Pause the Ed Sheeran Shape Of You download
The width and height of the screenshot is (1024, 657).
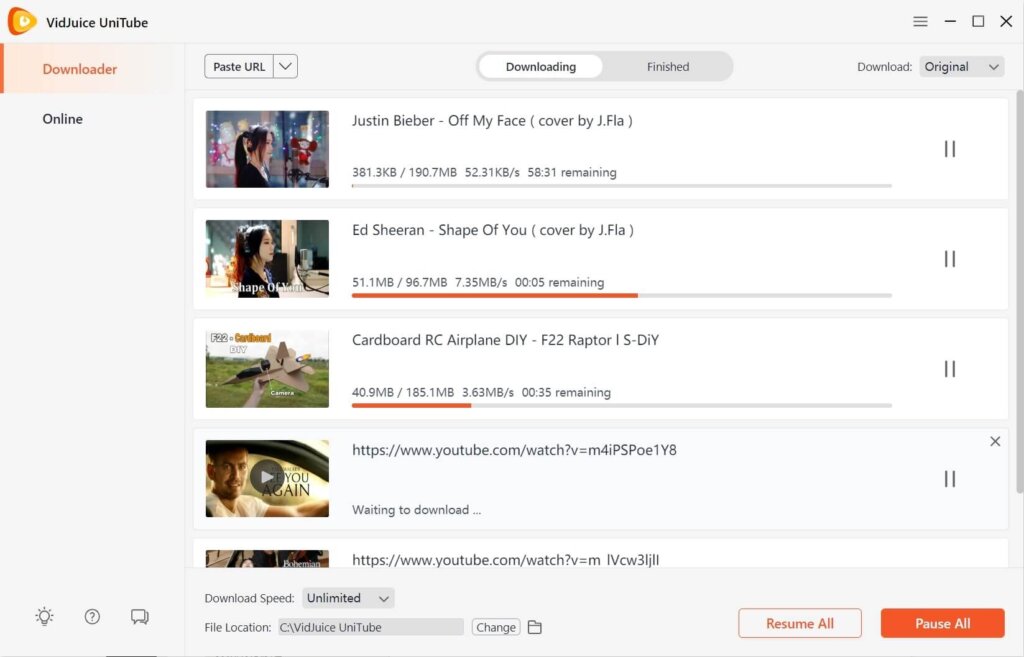coord(950,259)
